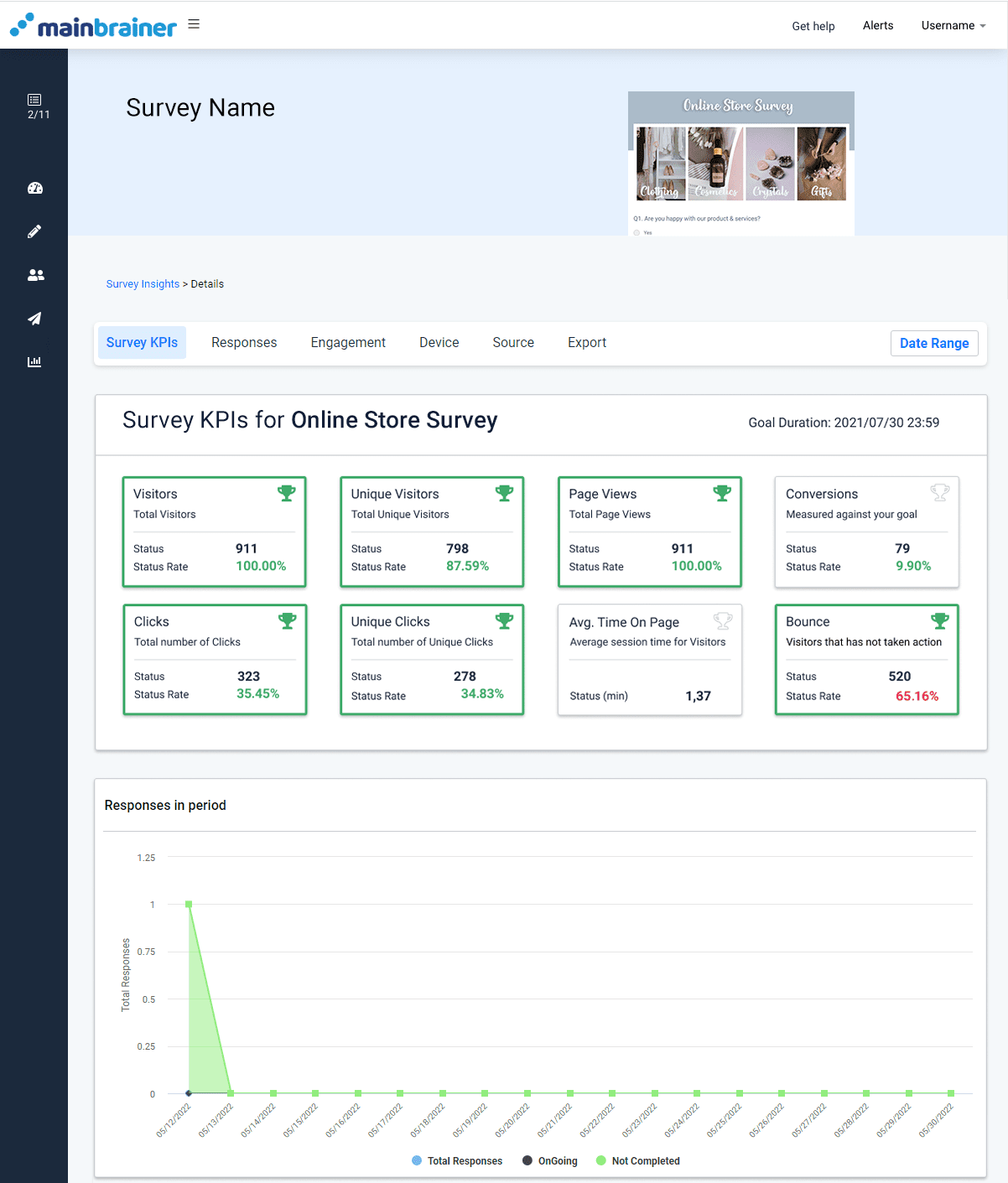Expand the sidebar via hamburger menu
The height and width of the screenshot is (1183, 1008).
pyautogui.click(x=194, y=23)
